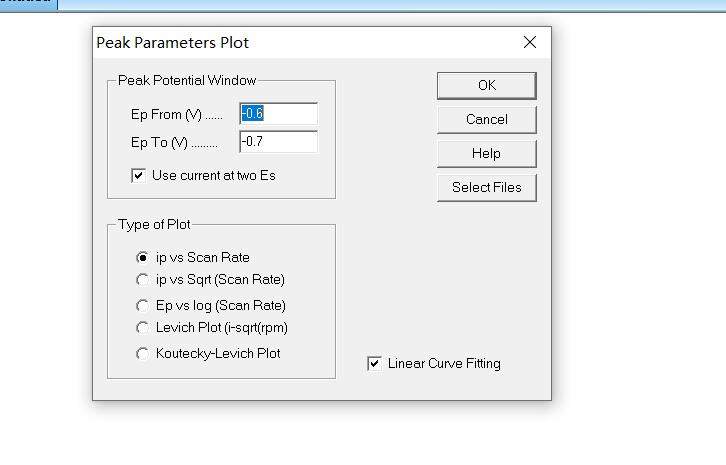Screen dimensions: 726x465
Task: Click the Ep From (V) input field
Action: (278, 114)
